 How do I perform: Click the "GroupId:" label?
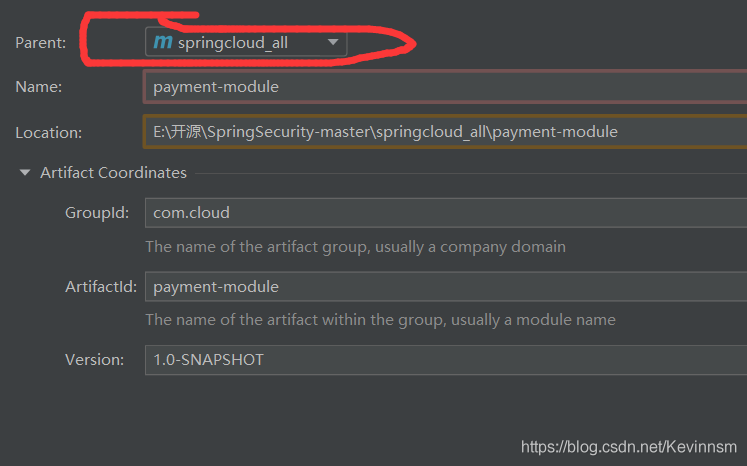pos(97,213)
